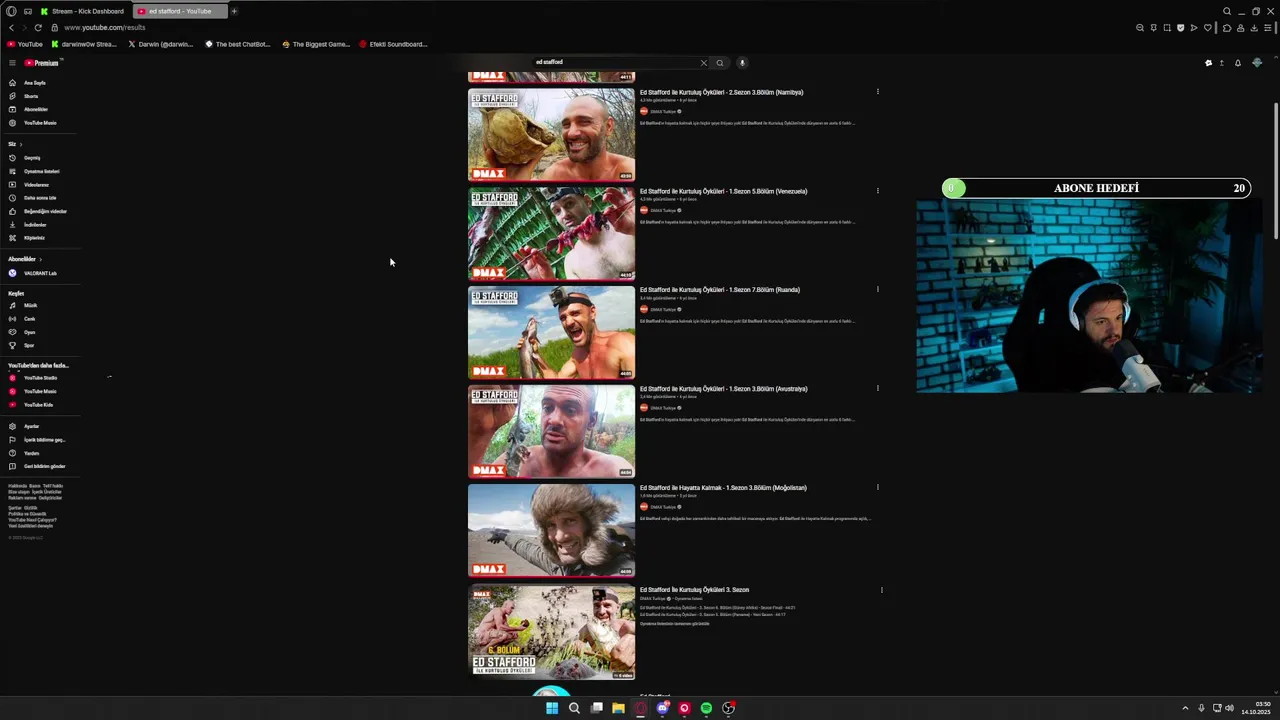Screen dimensions: 1280x720
Task: Open the Ruanda episode thumbnail
Action: [551, 333]
